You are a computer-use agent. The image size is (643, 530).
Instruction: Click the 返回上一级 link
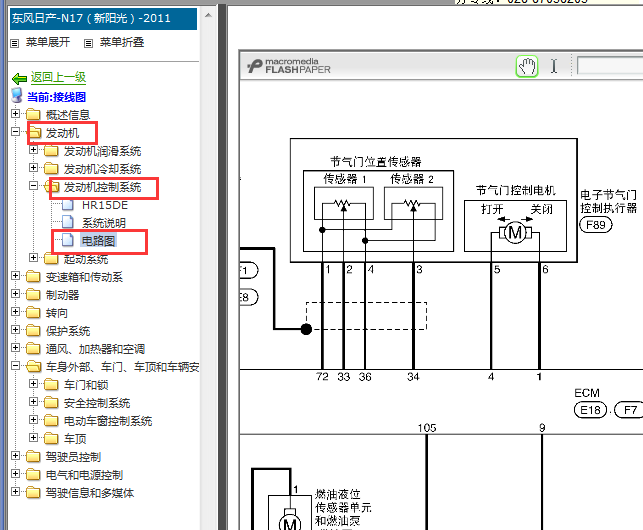[x=58, y=78]
